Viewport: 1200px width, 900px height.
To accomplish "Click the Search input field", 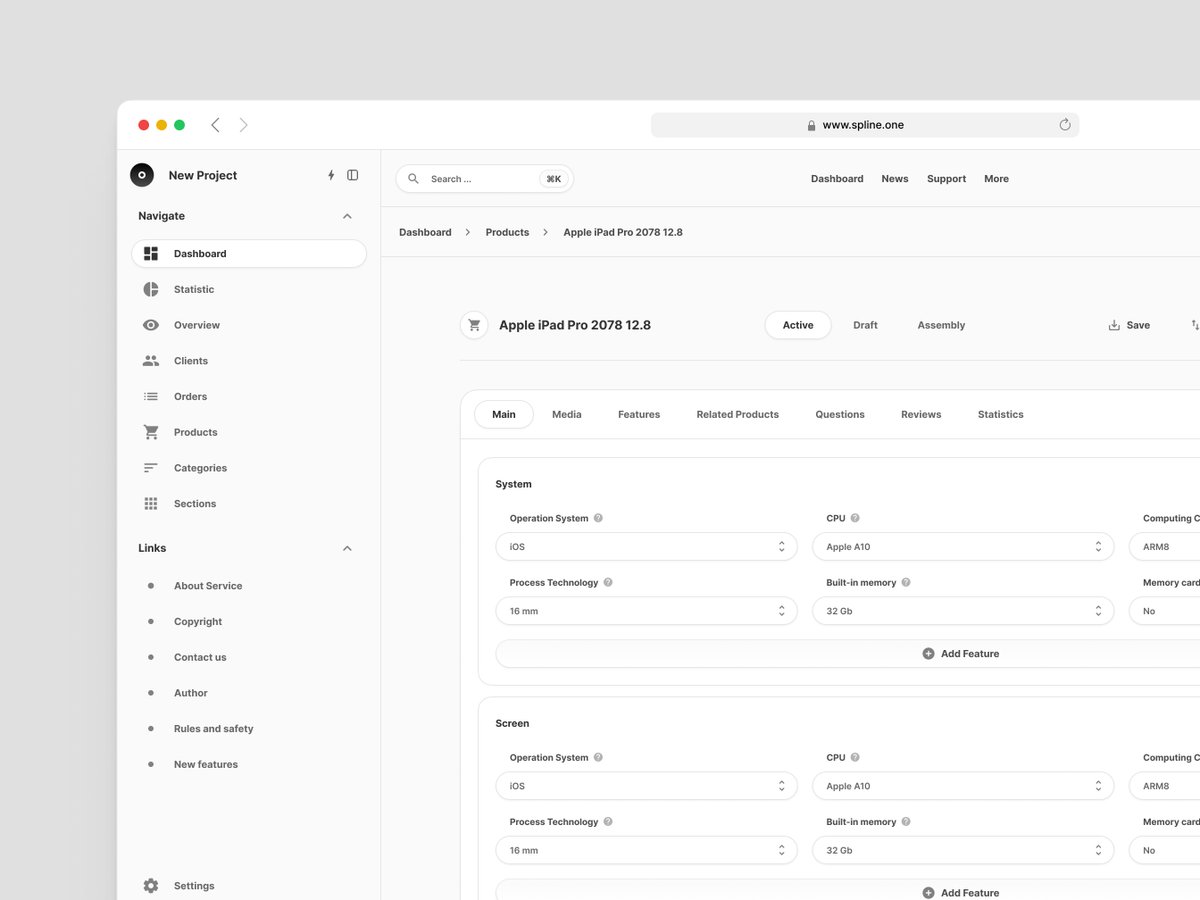I will [x=485, y=179].
